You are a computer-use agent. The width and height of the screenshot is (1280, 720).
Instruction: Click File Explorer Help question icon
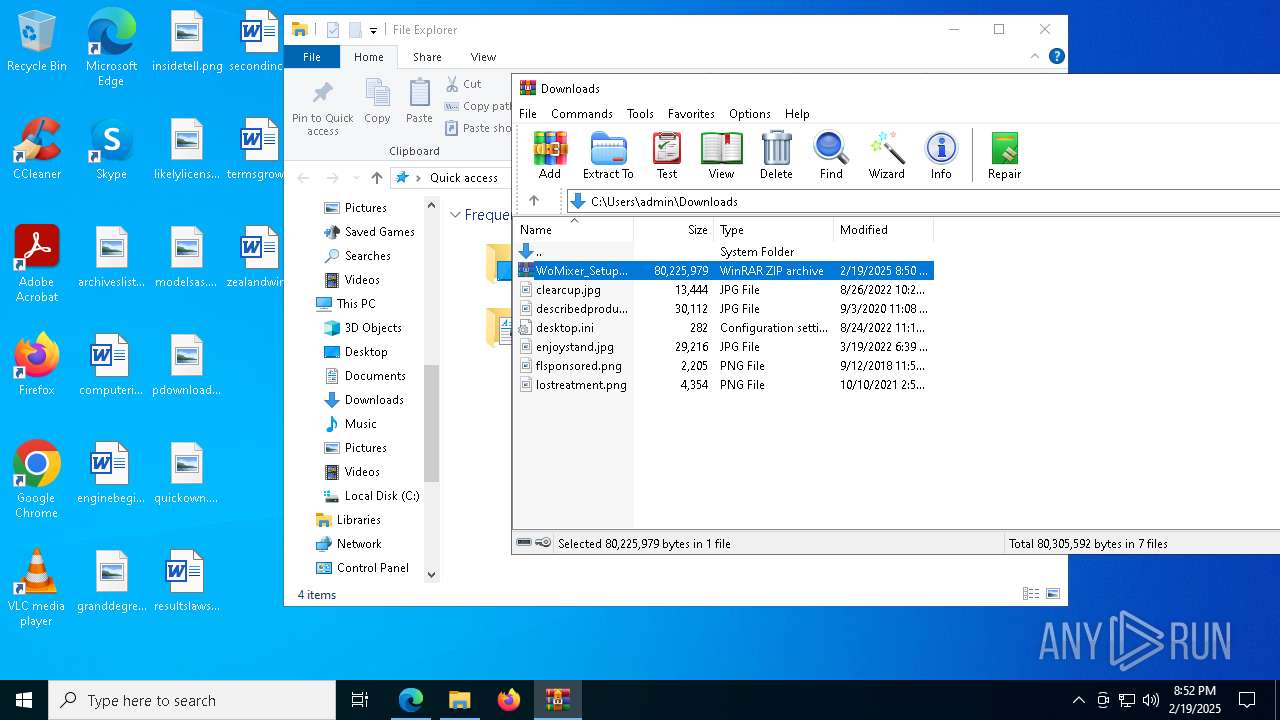[1056, 56]
